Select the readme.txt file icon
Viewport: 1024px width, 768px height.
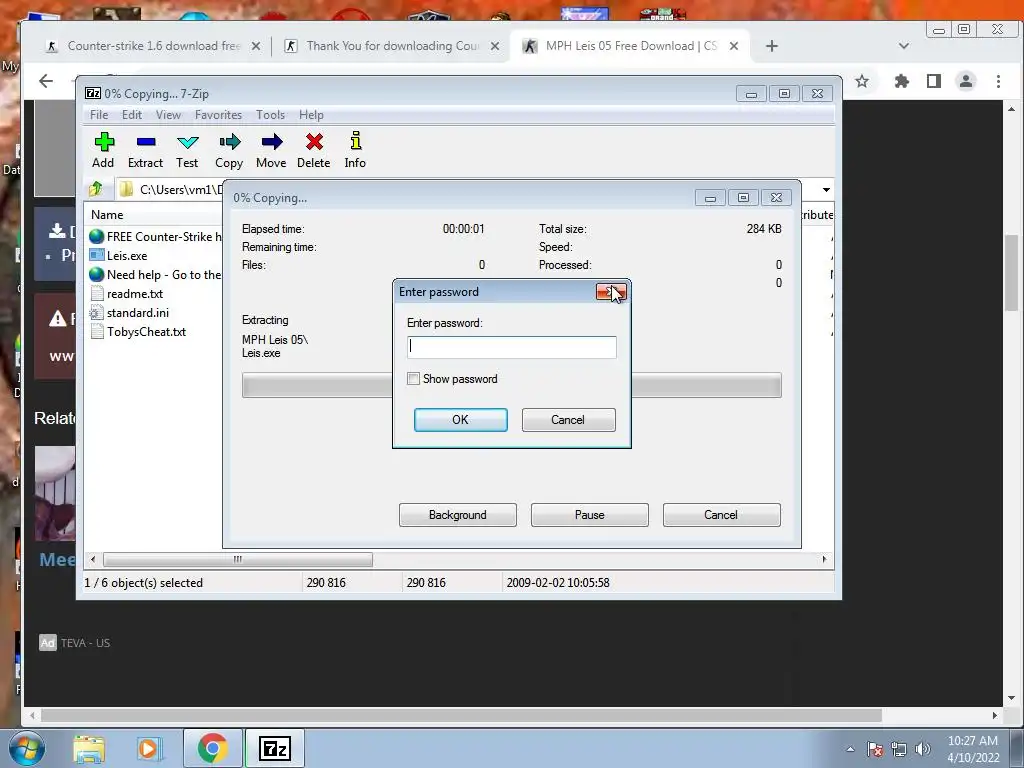(97, 293)
